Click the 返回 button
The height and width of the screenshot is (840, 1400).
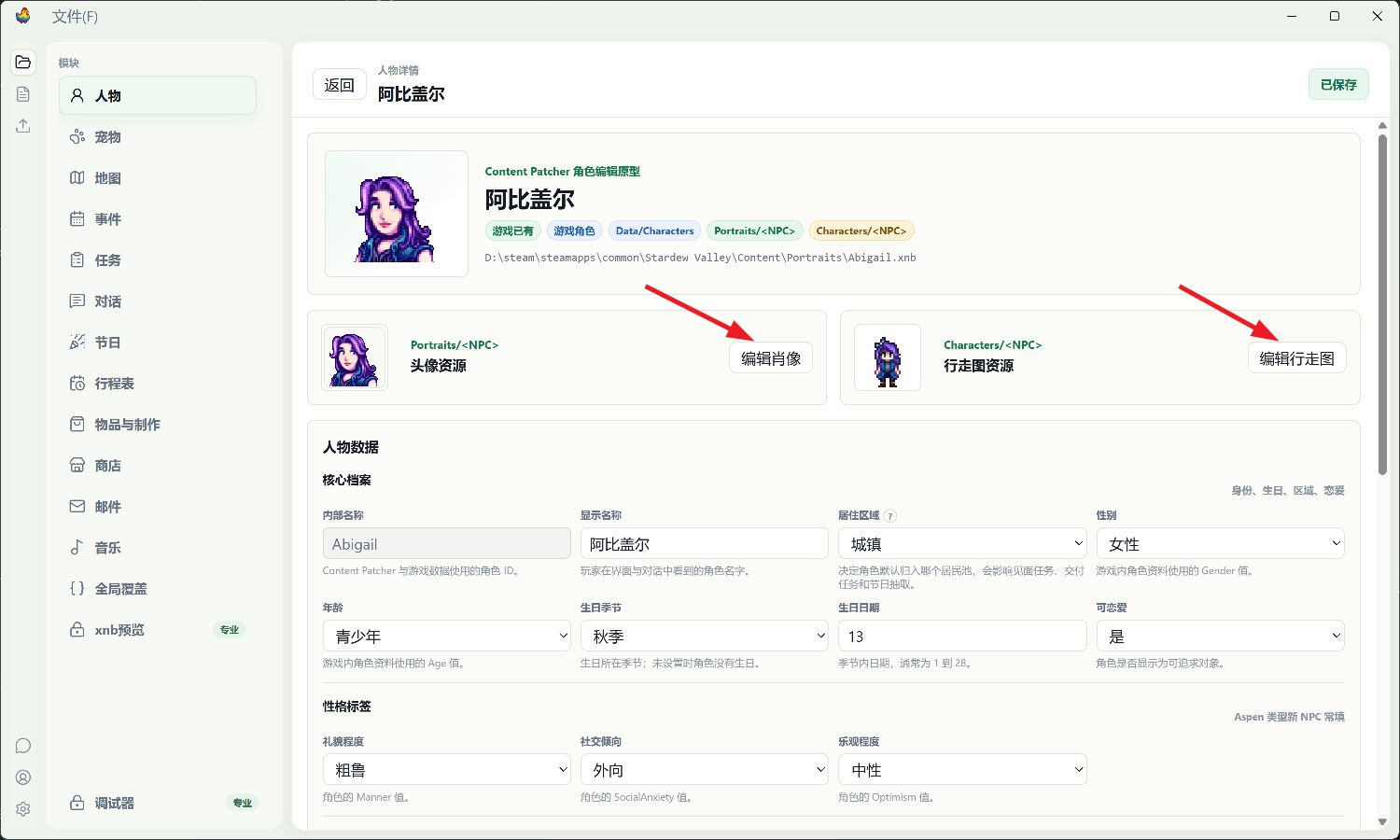pyautogui.click(x=339, y=85)
